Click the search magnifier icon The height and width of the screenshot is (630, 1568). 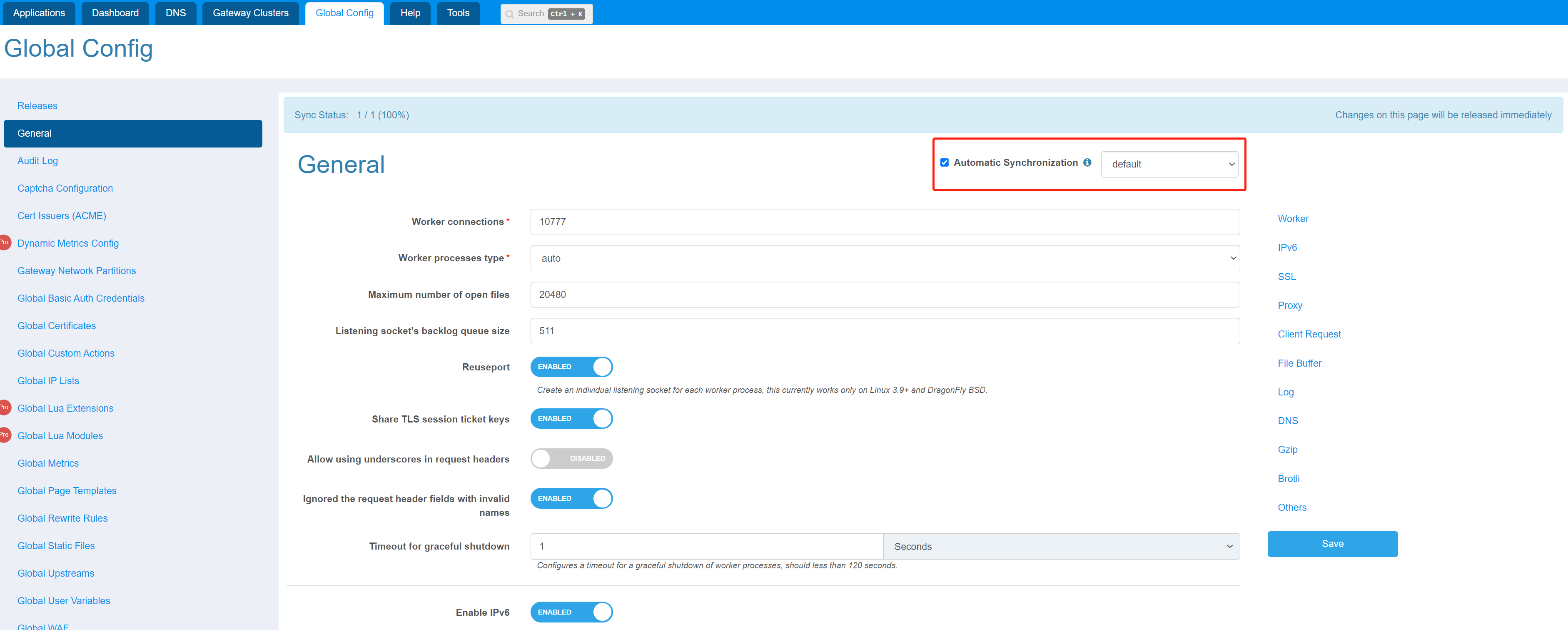click(x=509, y=14)
